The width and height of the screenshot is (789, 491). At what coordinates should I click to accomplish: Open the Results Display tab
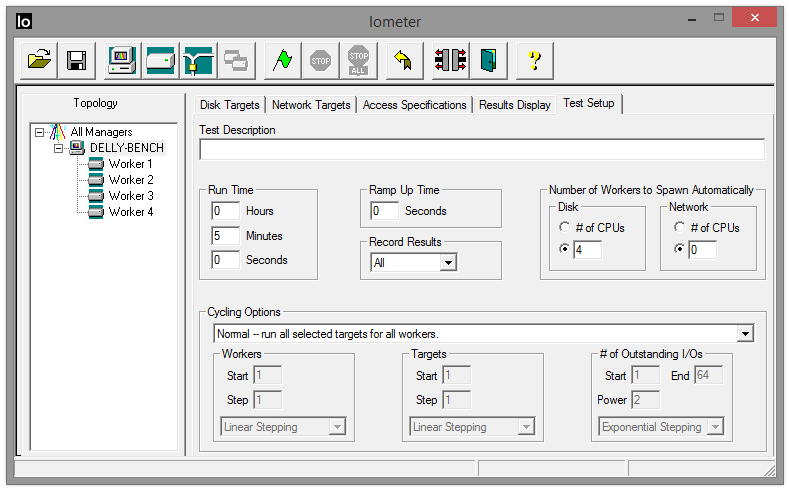515,105
